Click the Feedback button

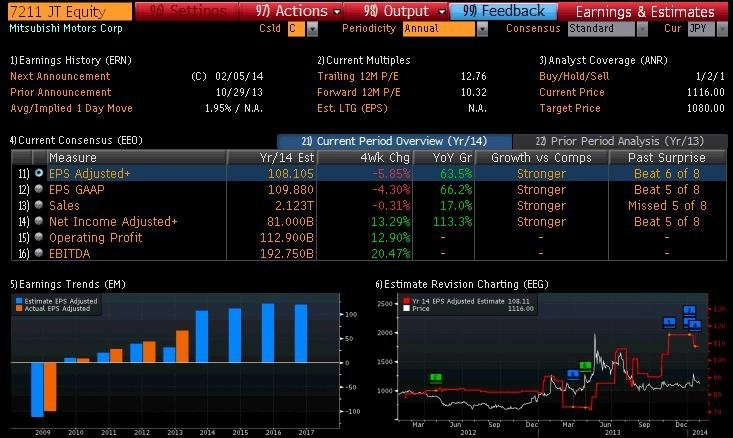(503, 11)
